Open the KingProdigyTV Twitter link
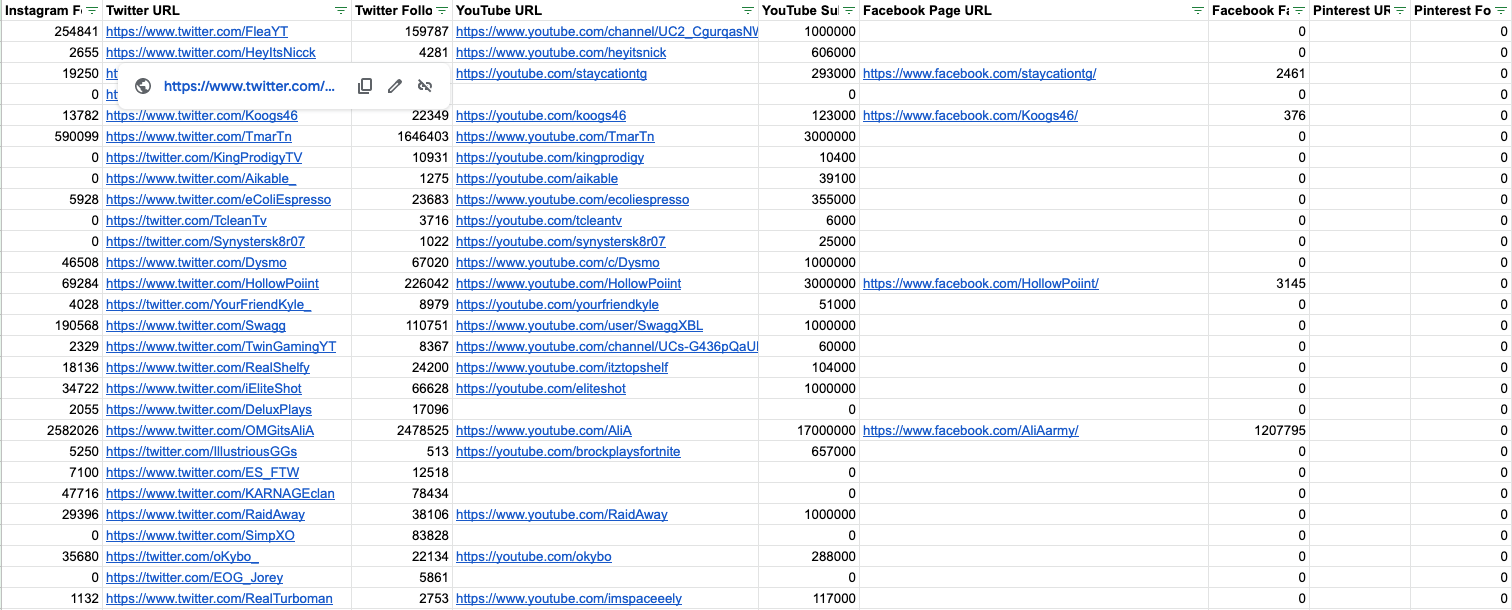This screenshot has height=610, width=1512. pos(204,157)
